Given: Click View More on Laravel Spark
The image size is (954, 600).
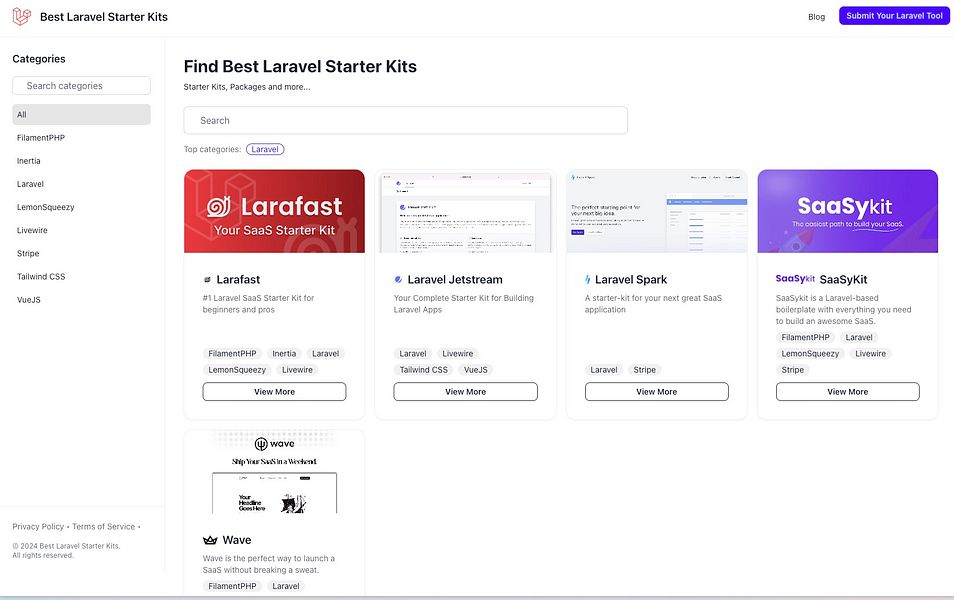Looking at the screenshot, I should coord(656,391).
